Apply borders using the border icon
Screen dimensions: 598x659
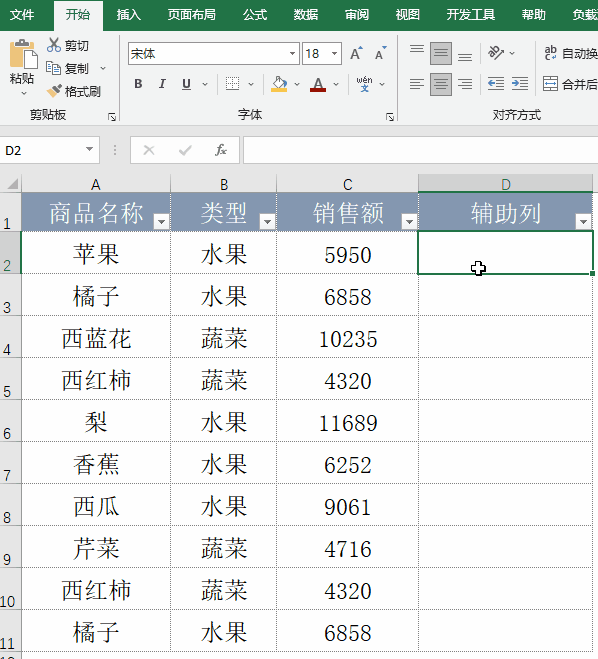pyautogui.click(x=232, y=84)
